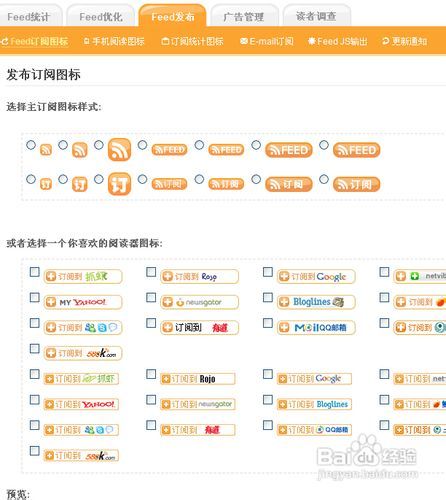Open the Feed优化 tab
This screenshot has height=500, width=446.
[x=101, y=16]
